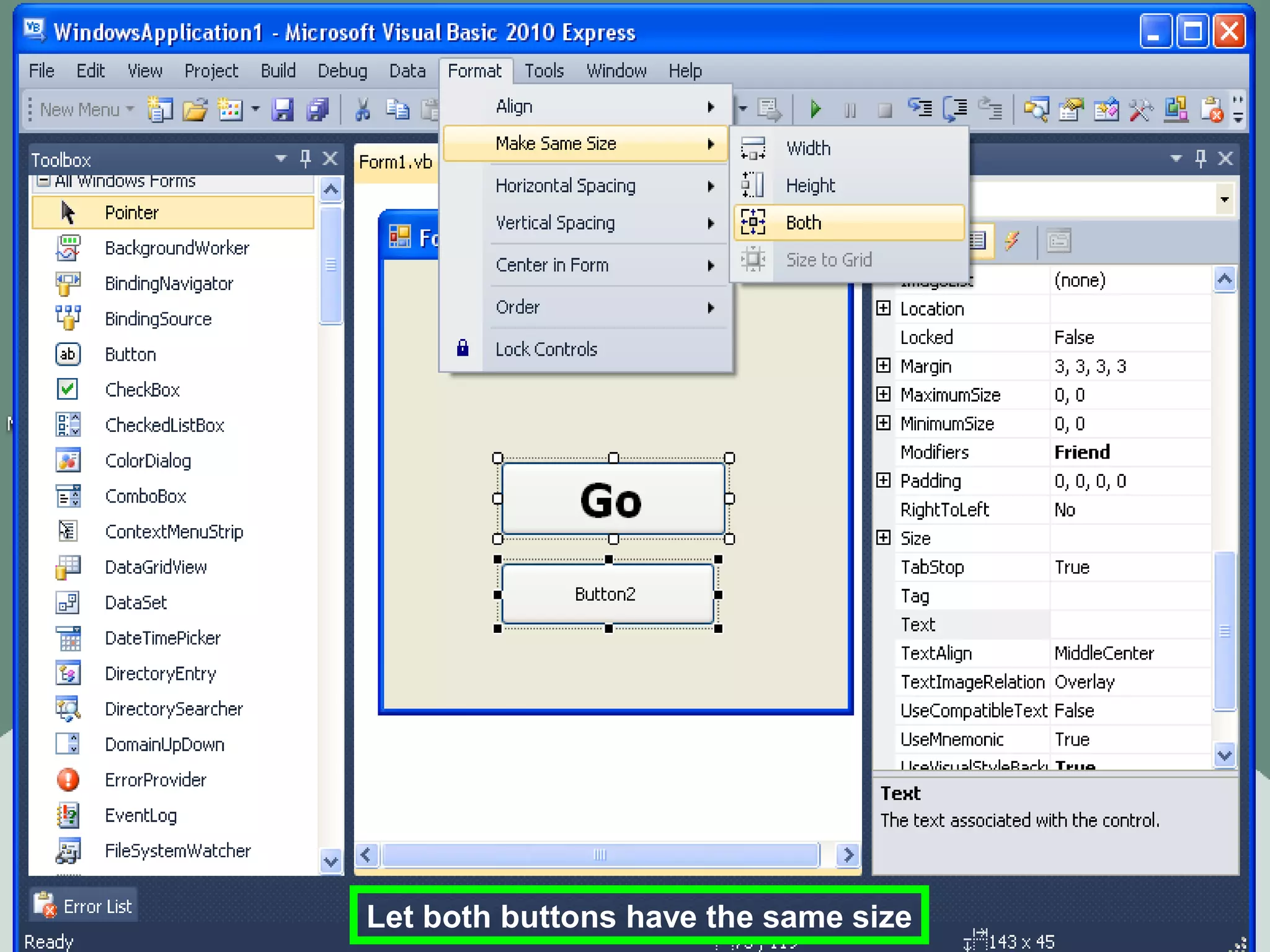Click the Open File folder icon
This screenshot has height=952, width=1270.
pyautogui.click(x=195, y=110)
